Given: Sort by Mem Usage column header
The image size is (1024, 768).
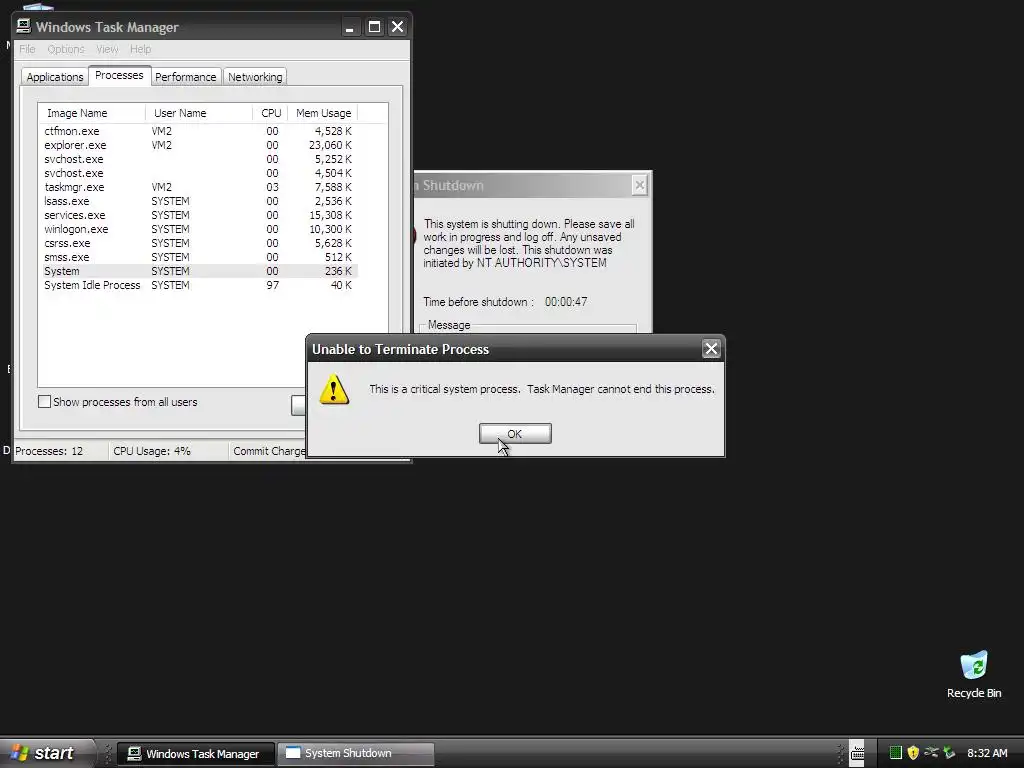Looking at the screenshot, I should 323,113.
